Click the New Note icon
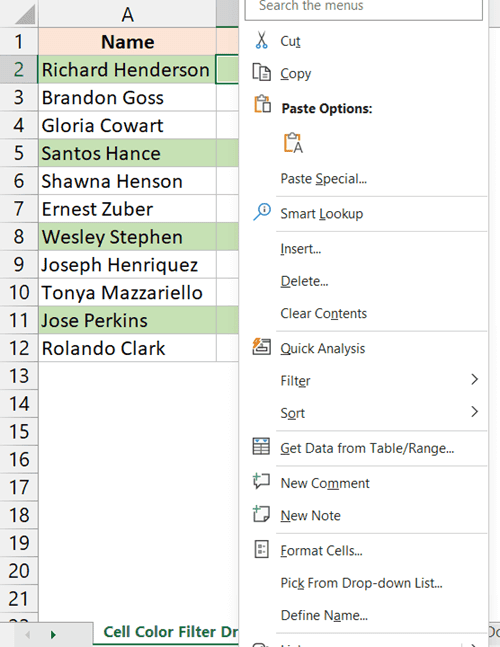The image size is (500, 647). pyautogui.click(x=262, y=514)
